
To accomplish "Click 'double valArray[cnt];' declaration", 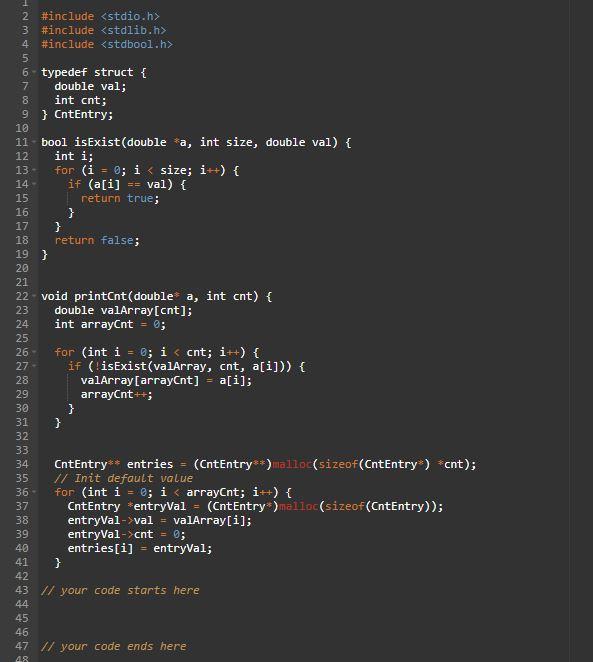I will pyautogui.click(x=123, y=310).
